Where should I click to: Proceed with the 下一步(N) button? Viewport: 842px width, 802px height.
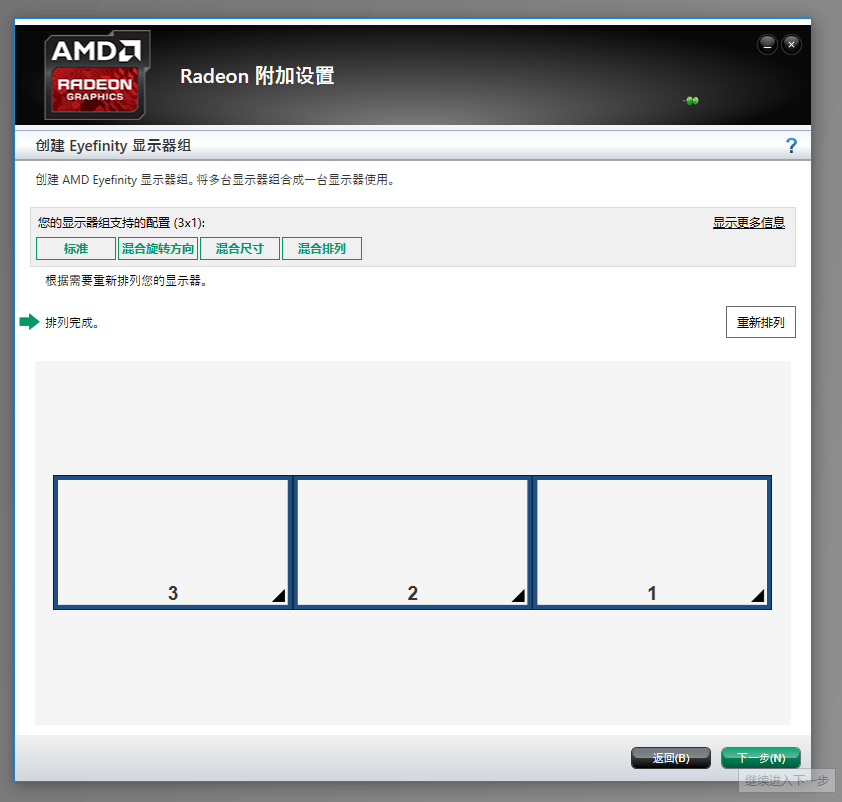tap(760, 758)
